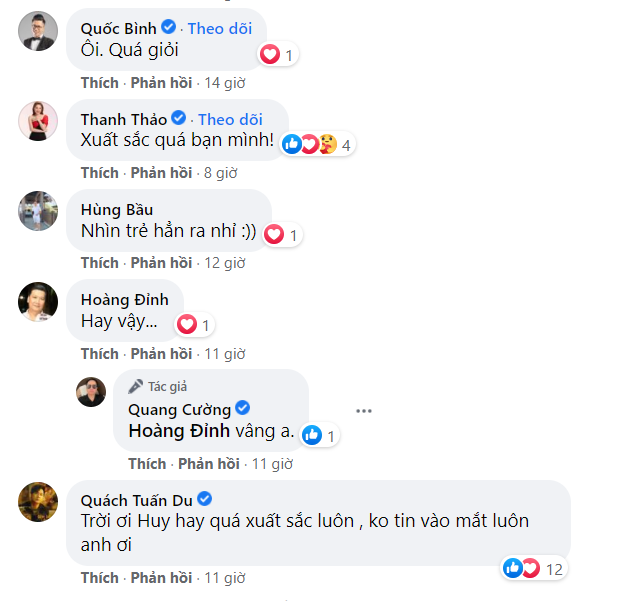
Task: Open Hoàng Đinh's profile name link
Action: (124, 299)
